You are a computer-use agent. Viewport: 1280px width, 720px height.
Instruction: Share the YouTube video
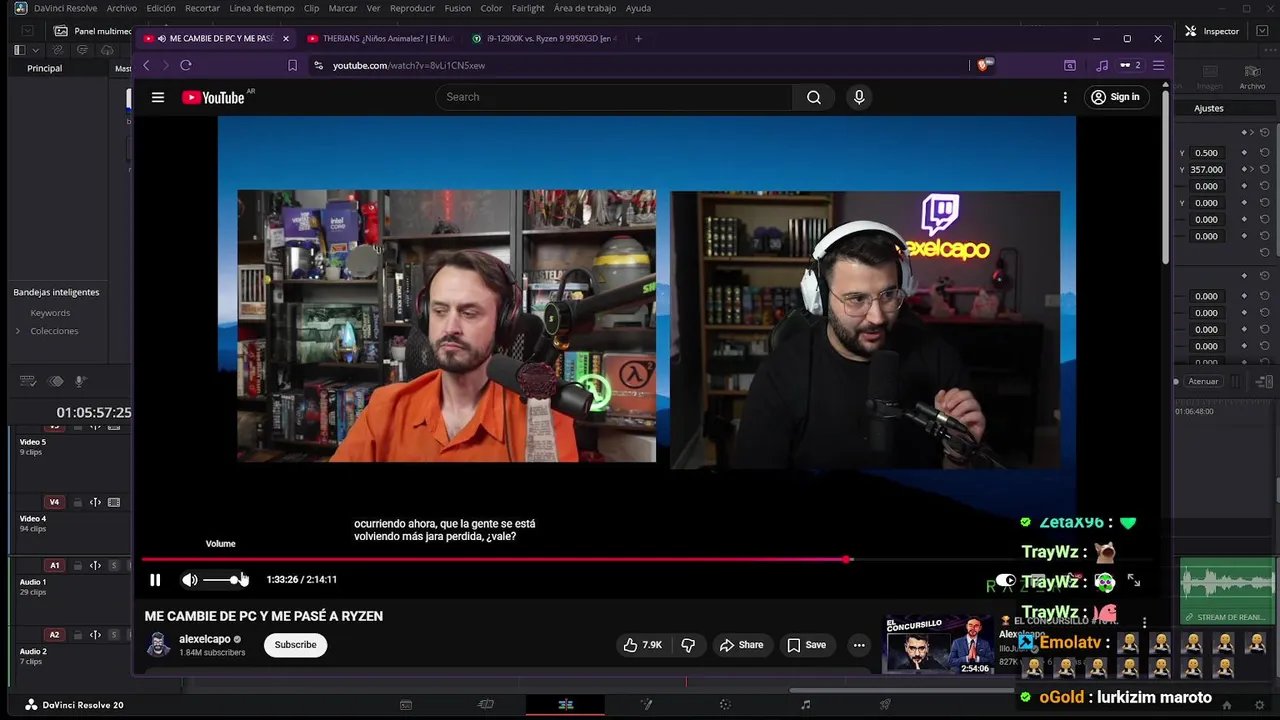pyautogui.click(x=741, y=645)
